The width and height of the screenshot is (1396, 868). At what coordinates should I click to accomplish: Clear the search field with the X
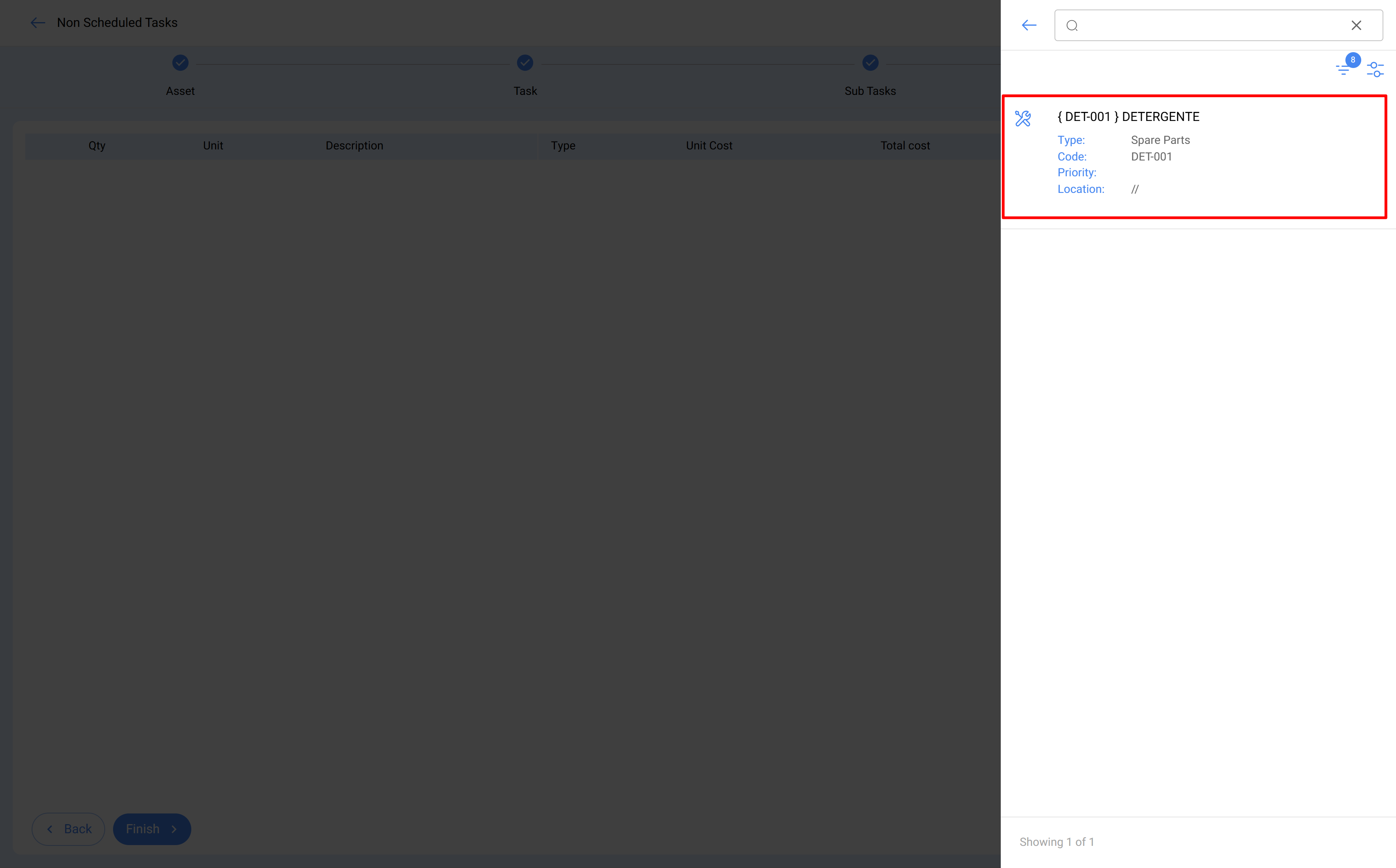pos(1356,25)
